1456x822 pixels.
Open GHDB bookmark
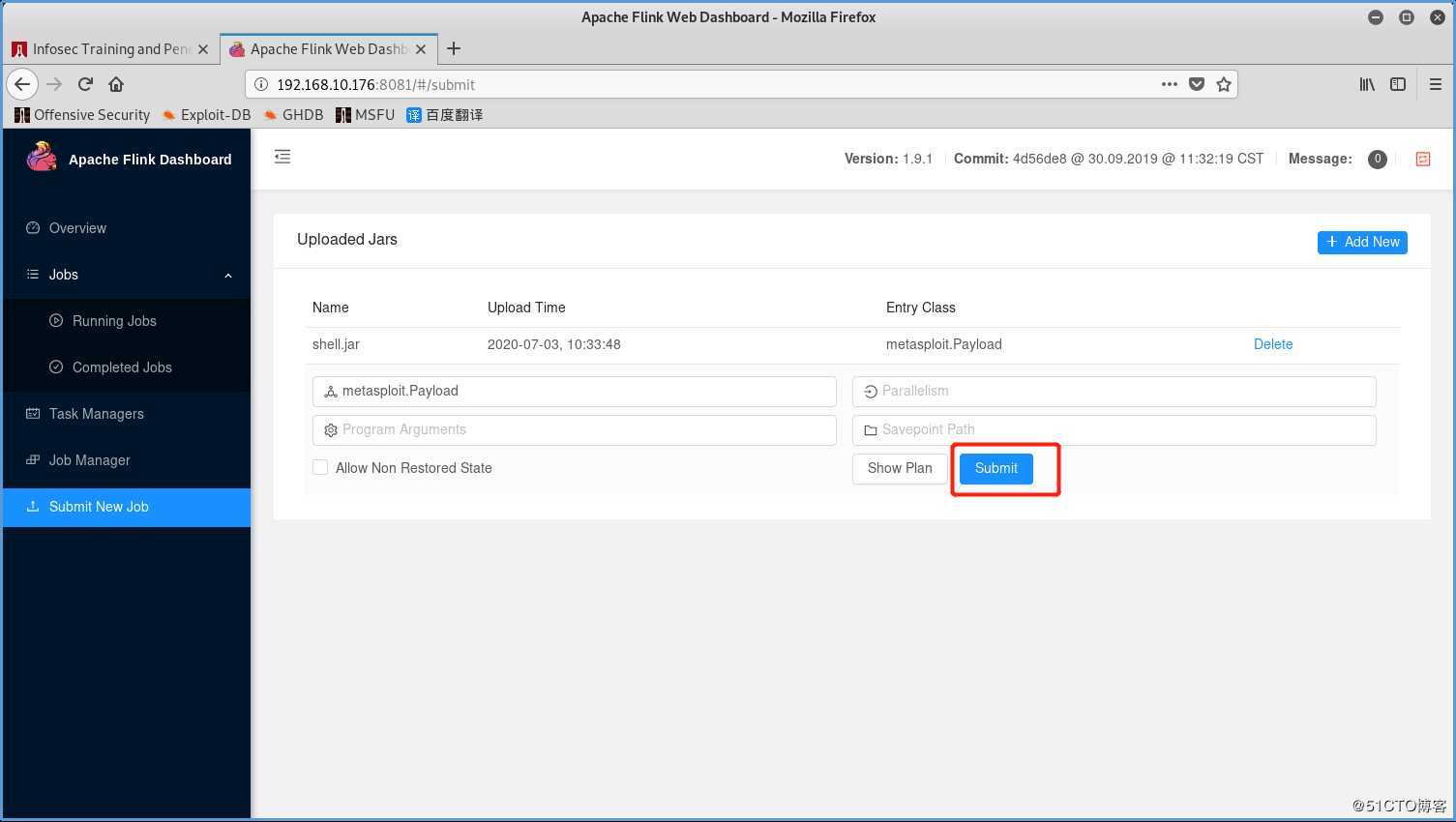coord(293,115)
